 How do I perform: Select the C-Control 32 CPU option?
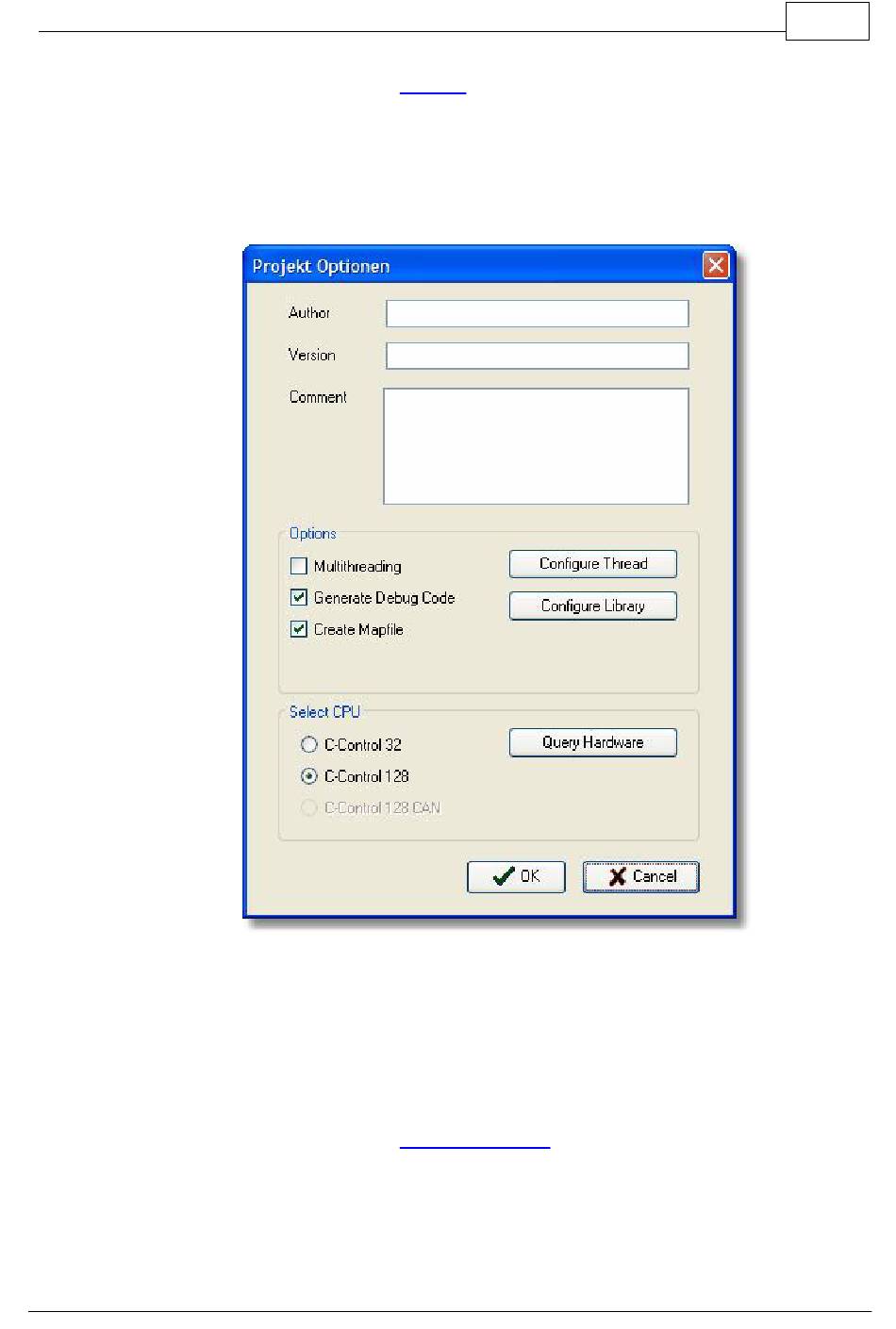[308, 744]
